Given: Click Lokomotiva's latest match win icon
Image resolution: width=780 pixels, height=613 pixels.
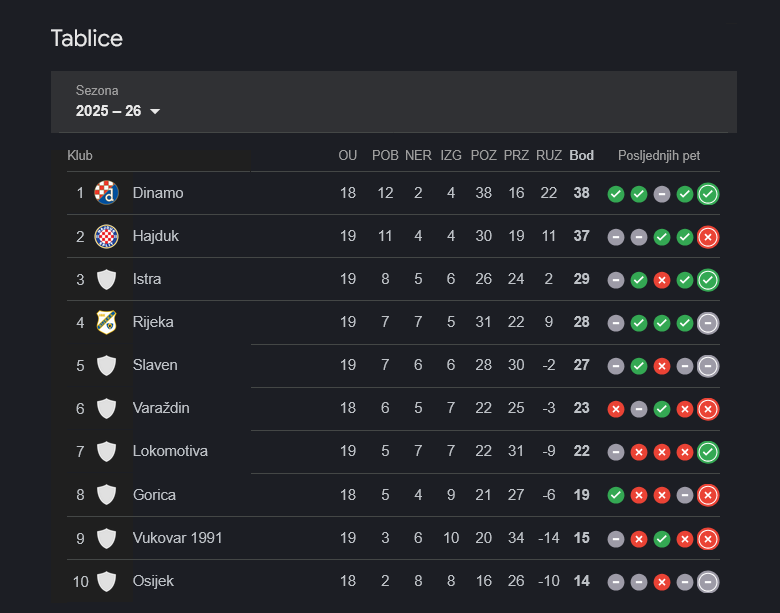Looking at the screenshot, I should tap(708, 452).
